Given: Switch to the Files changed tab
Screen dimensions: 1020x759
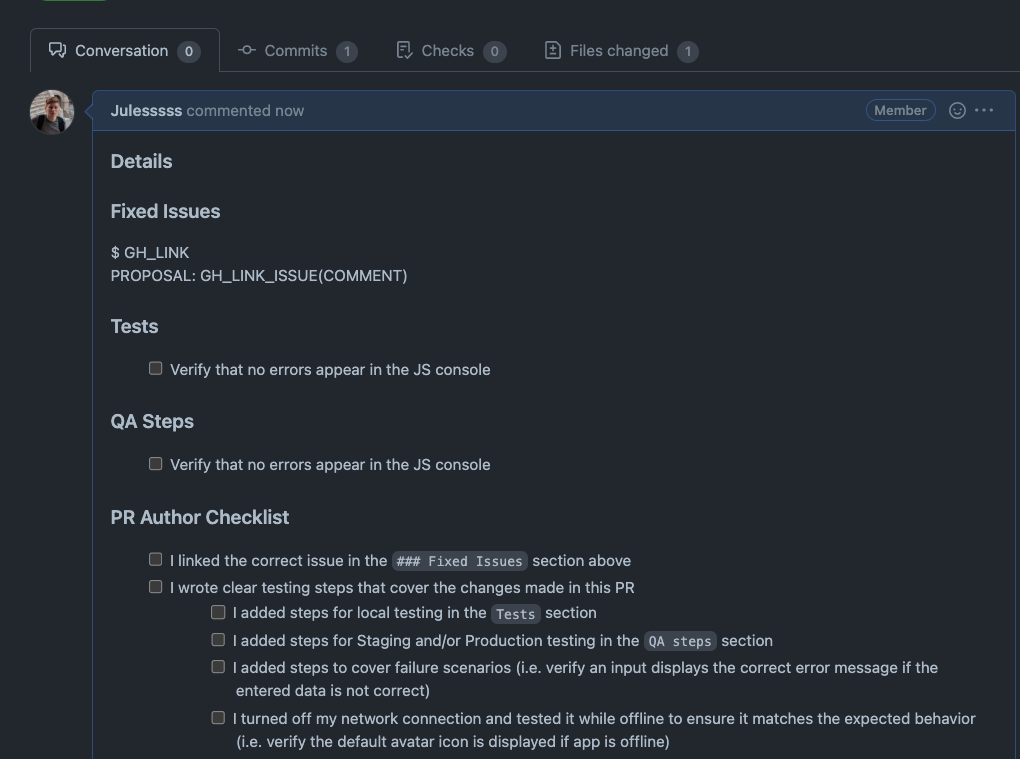Looking at the screenshot, I should (x=621, y=51).
